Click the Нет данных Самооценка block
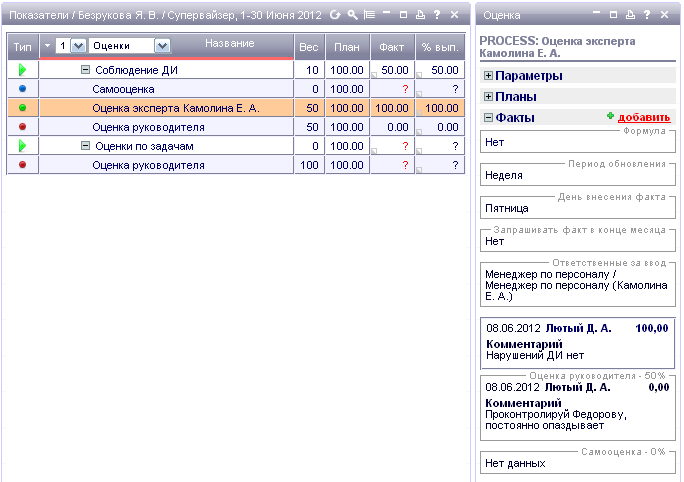 [578, 462]
